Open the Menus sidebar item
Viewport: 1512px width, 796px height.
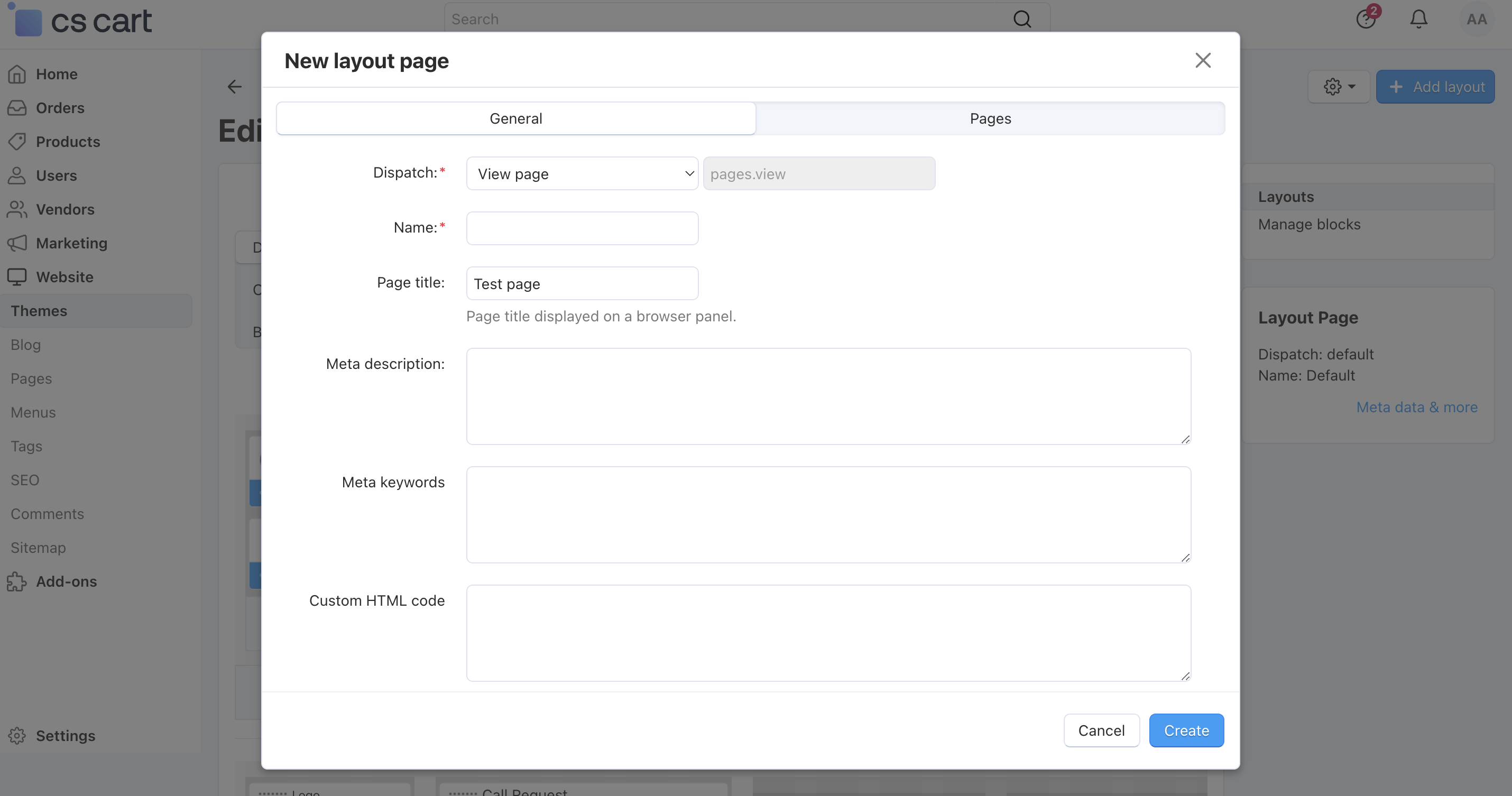pyautogui.click(x=33, y=412)
